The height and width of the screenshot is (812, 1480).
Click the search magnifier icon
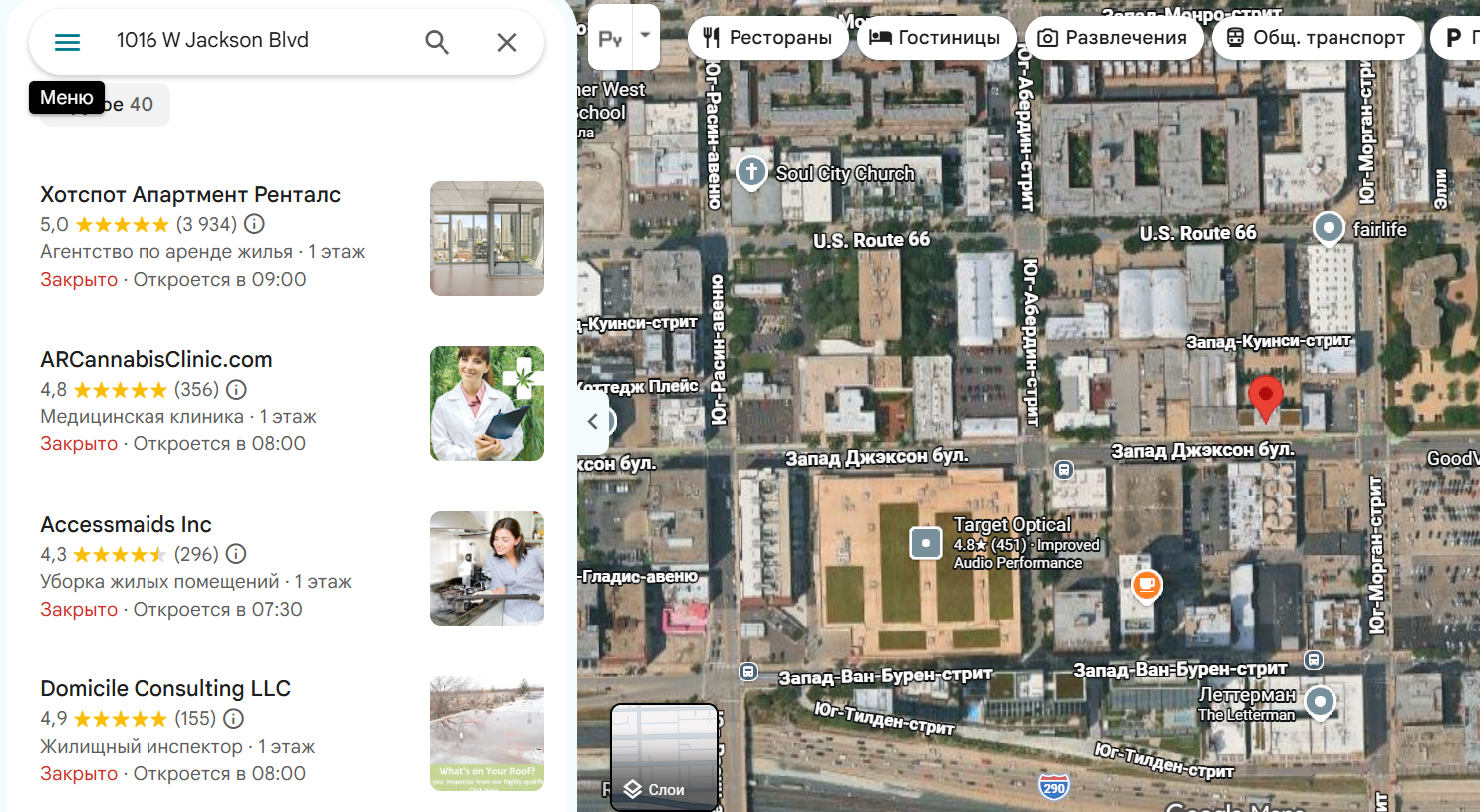pos(437,42)
